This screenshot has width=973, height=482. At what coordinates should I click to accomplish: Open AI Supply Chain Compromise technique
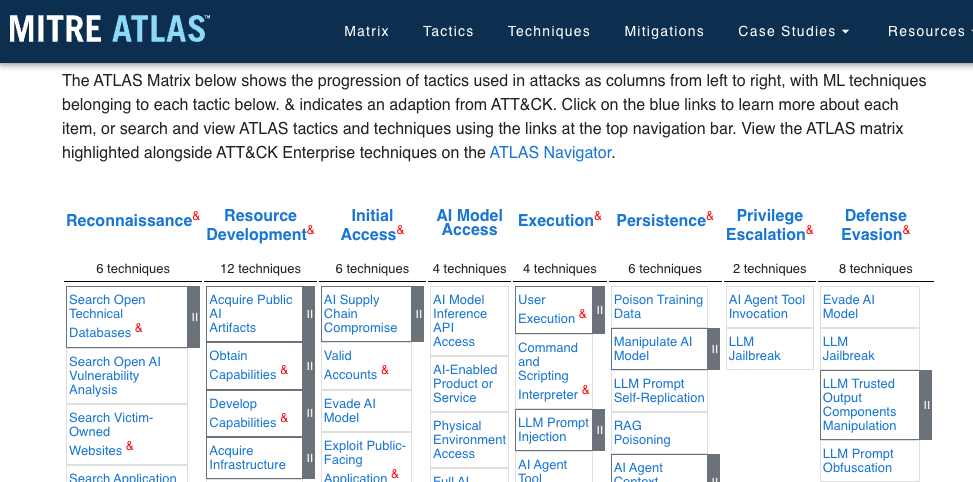coord(361,313)
